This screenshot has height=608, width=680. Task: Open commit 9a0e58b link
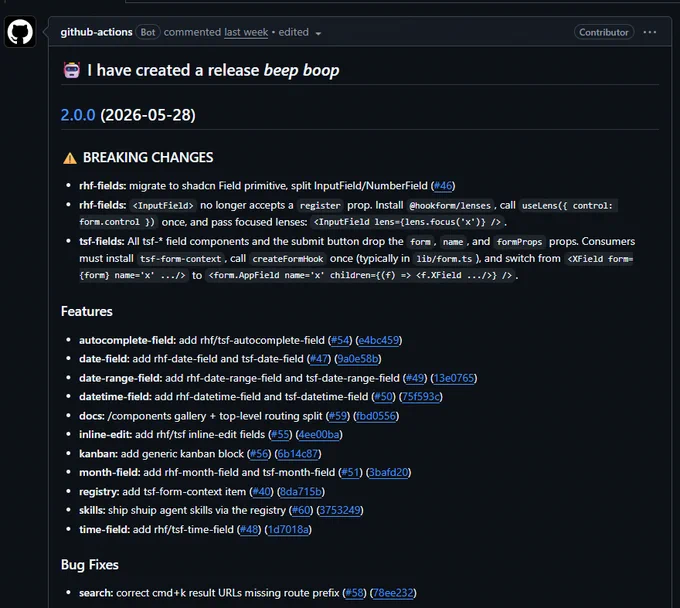point(358,359)
